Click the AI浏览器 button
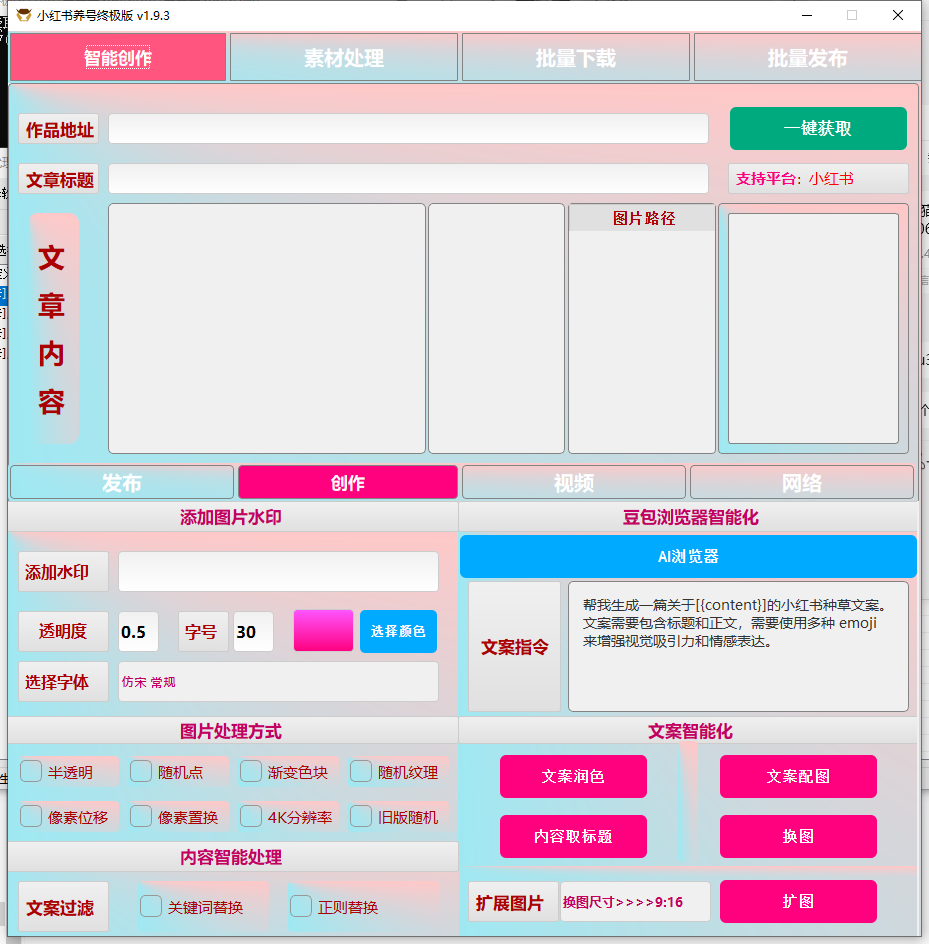Image resolution: width=929 pixels, height=944 pixels. pyautogui.click(x=688, y=556)
